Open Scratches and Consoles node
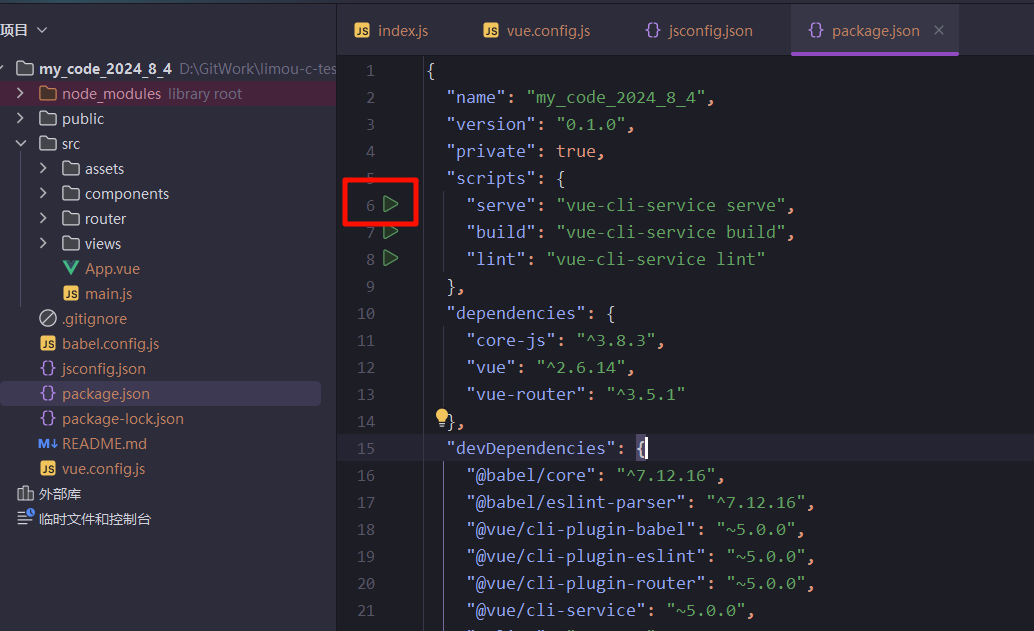The height and width of the screenshot is (631, 1034). pos(94,519)
